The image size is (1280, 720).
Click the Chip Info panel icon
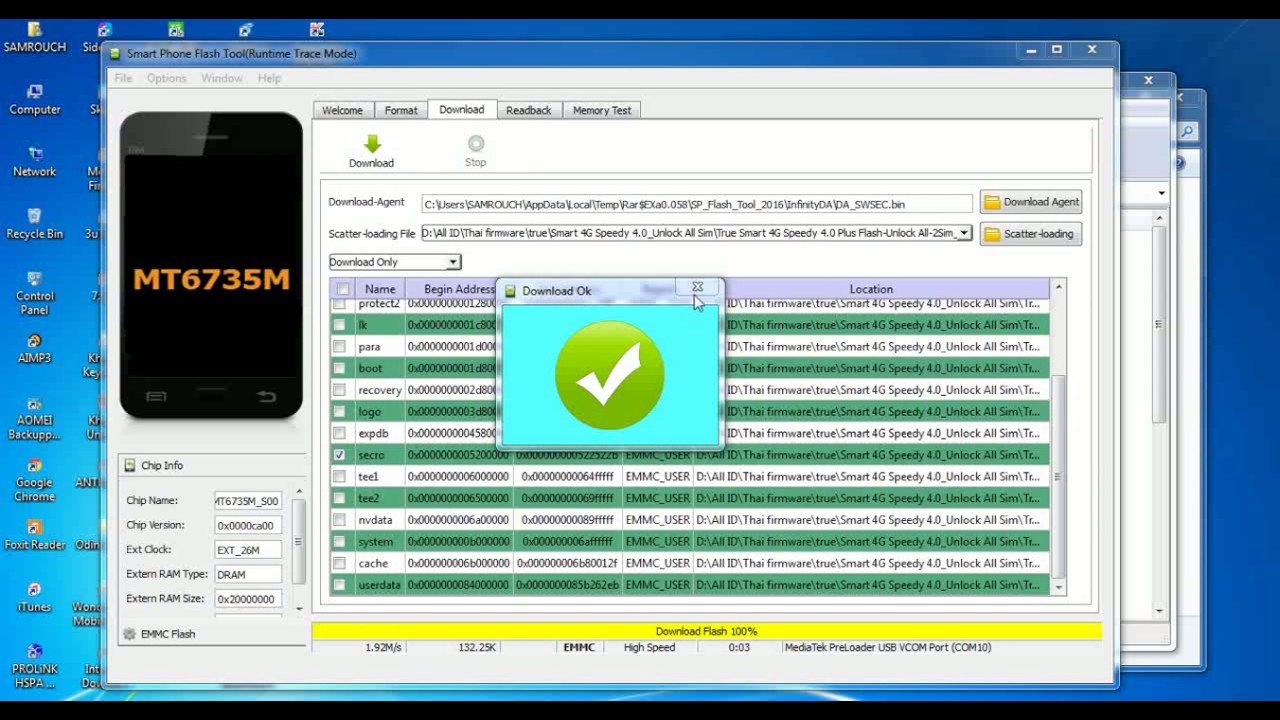129,465
